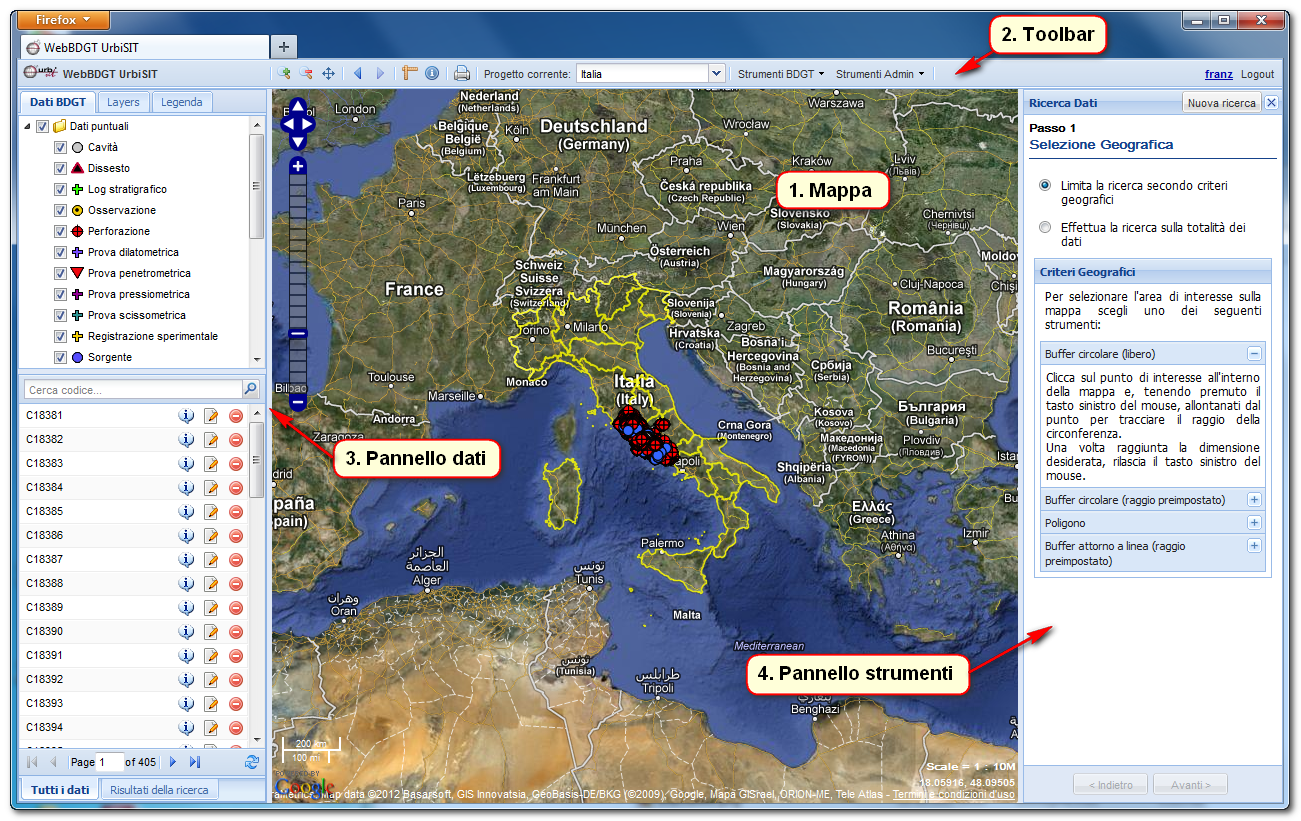Go to next page of records
This screenshot has height=821, width=1301.
click(173, 762)
